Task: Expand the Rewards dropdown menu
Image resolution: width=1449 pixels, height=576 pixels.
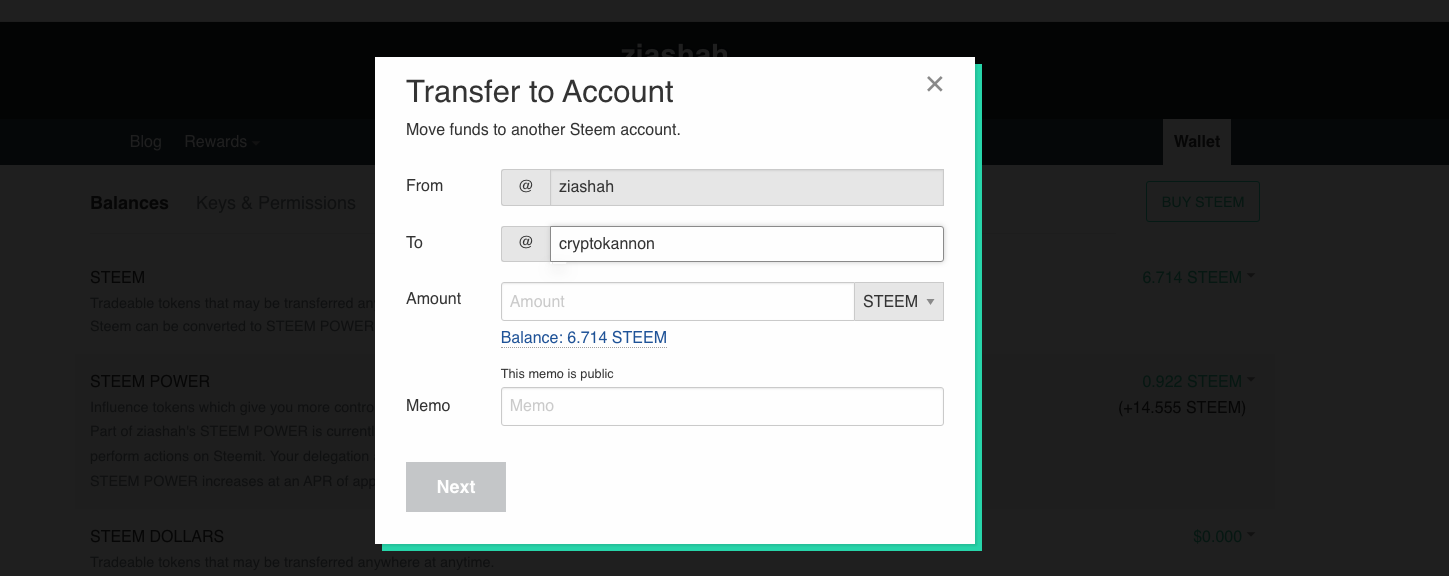Action: [x=221, y=142]
